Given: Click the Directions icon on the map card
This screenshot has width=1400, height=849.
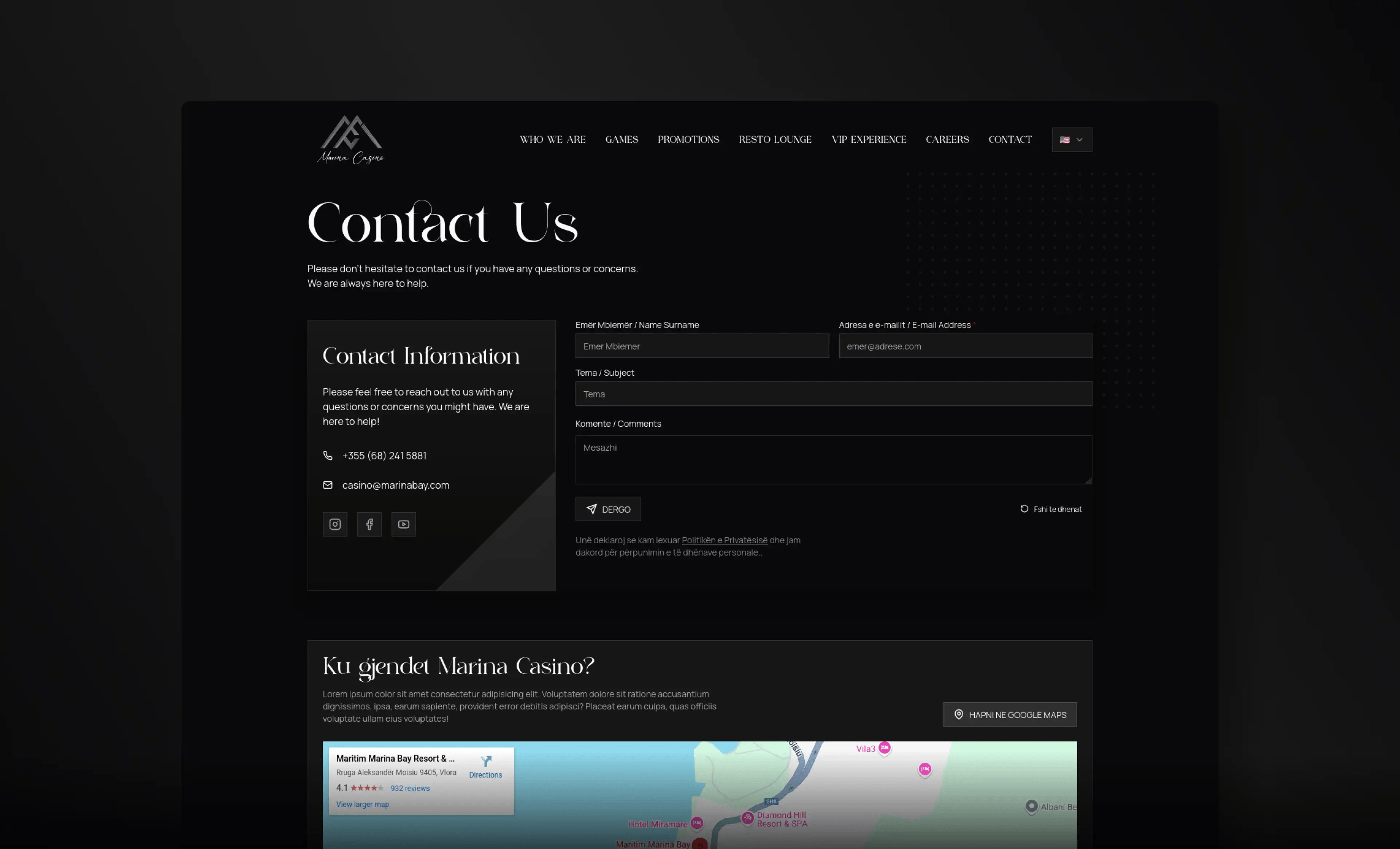Looking at the screenshot, I should click(x=486, y=762).
